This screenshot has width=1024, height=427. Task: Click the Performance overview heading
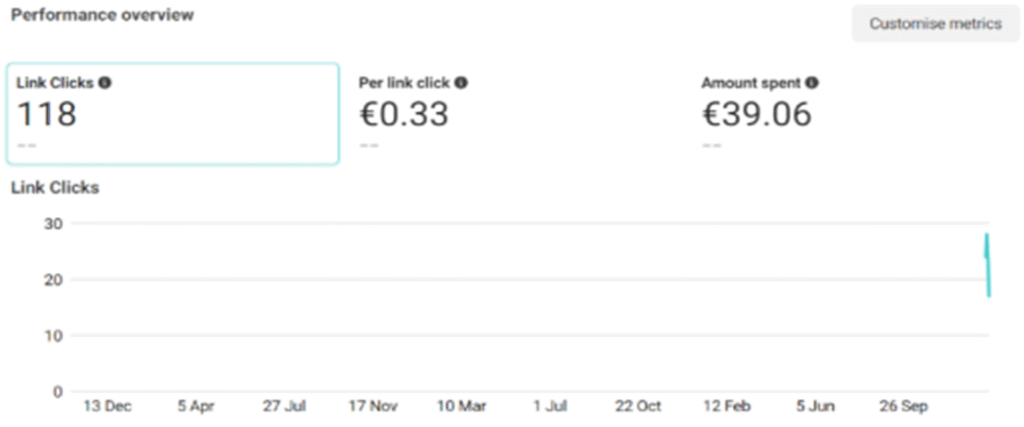point(103,15)
